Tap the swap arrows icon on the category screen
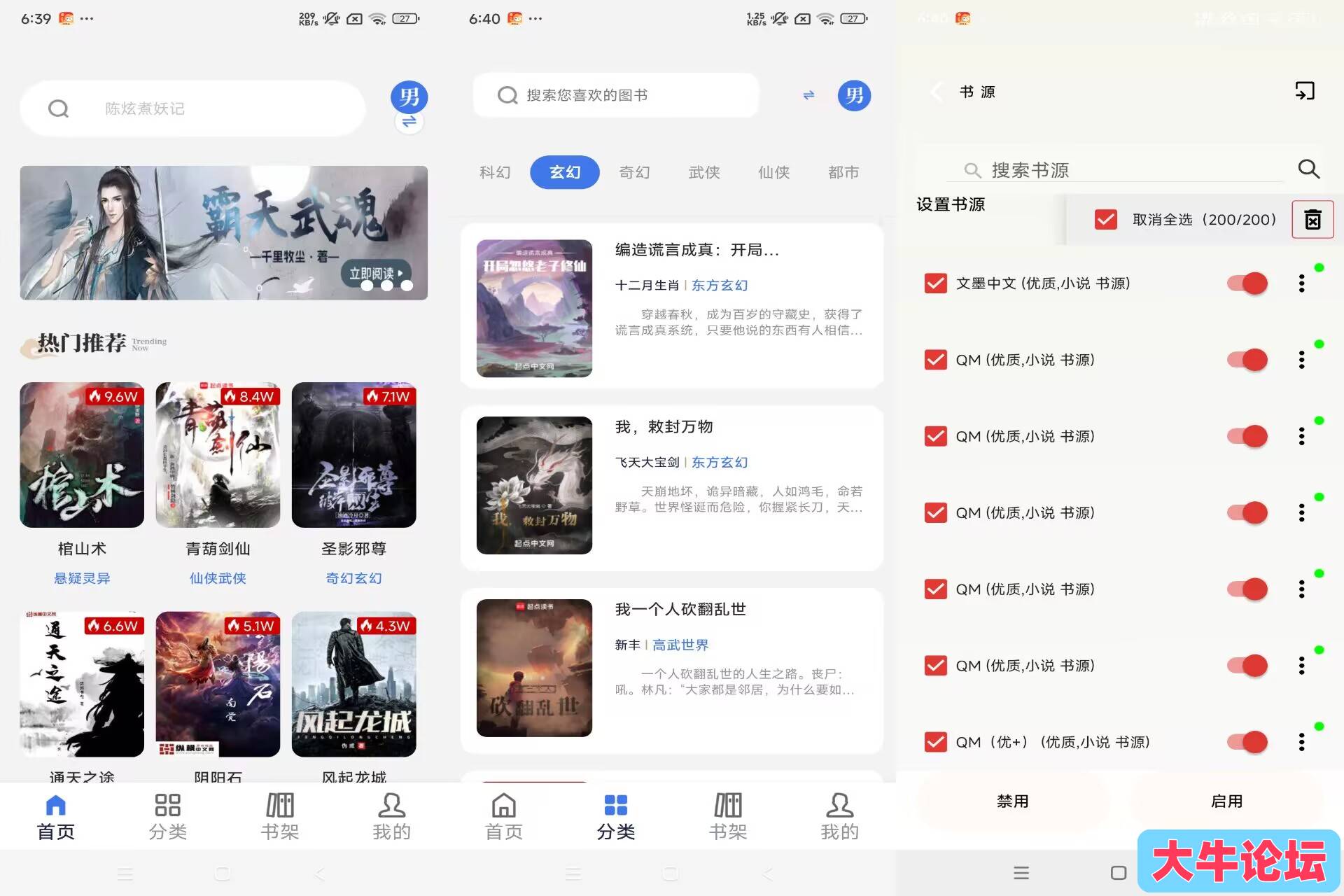The width and height of the screenshot is (1344, 896). pyautogui.click(x=808, y=95)
